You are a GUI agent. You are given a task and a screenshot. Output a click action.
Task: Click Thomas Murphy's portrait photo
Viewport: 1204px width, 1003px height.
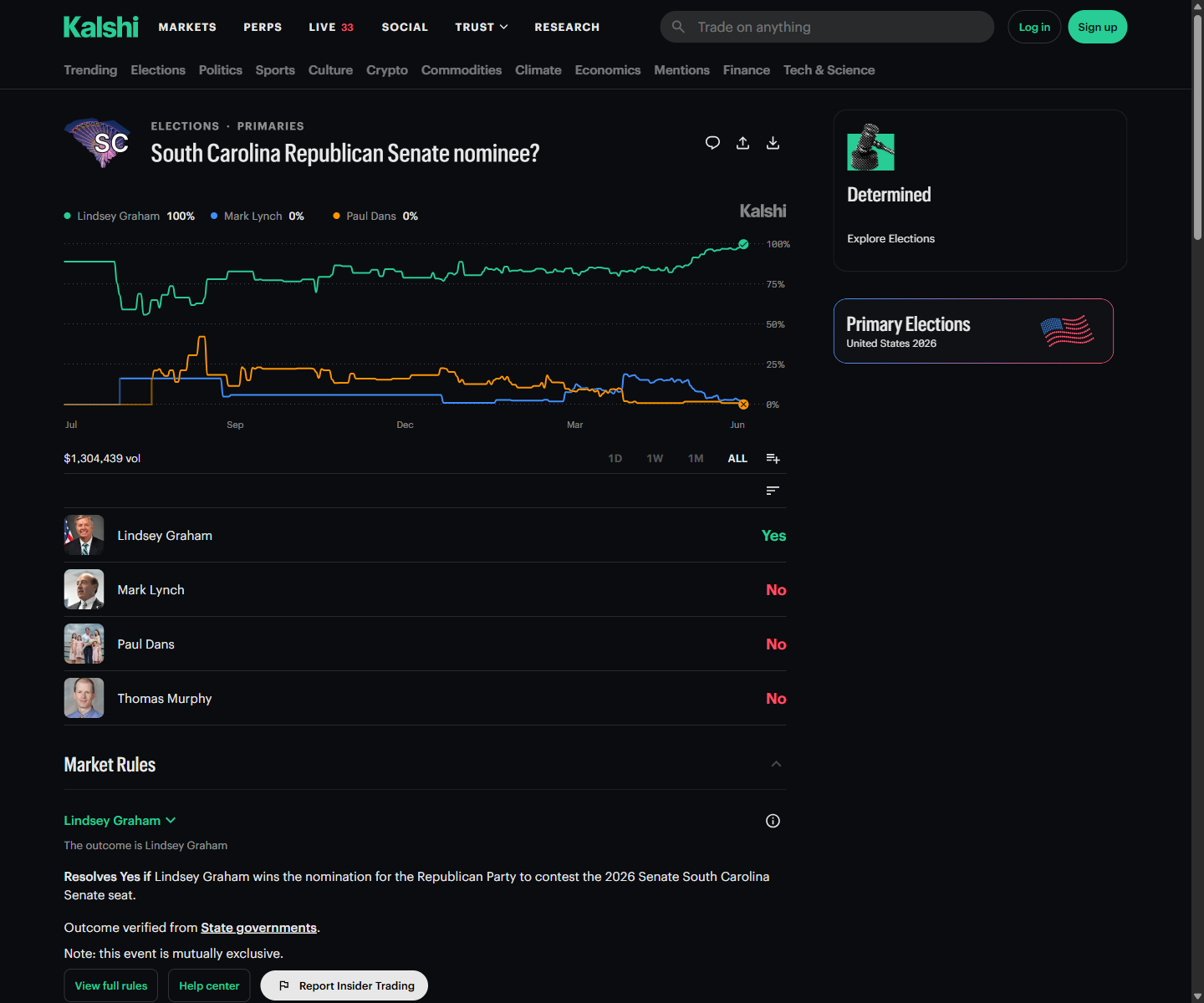(84, 698)
